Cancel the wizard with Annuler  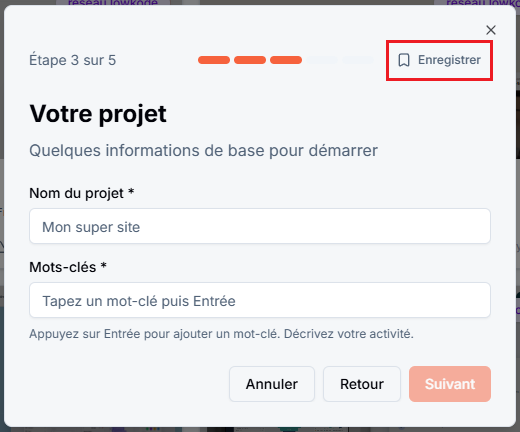pyautogui.click(x=272, y=384)
